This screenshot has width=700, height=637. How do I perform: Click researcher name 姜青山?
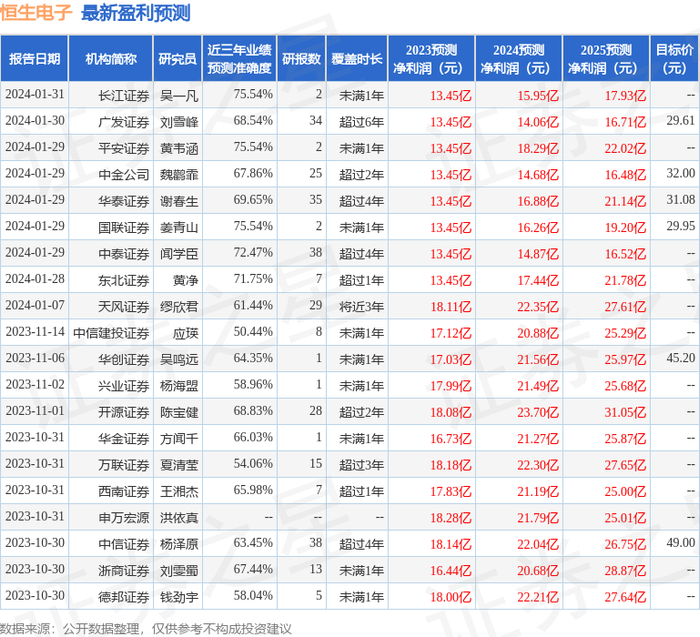179,227
